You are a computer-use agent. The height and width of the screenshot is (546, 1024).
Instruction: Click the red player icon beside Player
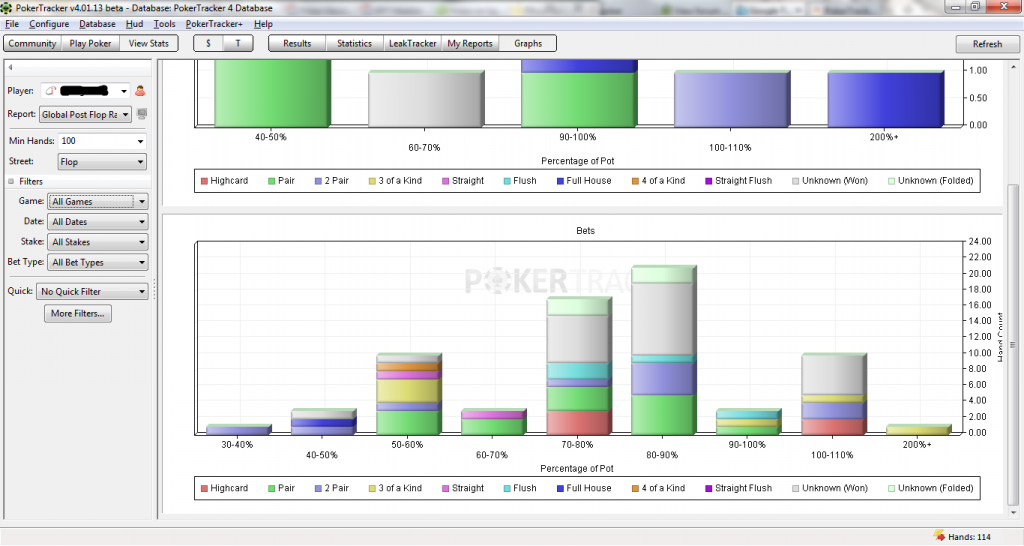pos(140,91)
